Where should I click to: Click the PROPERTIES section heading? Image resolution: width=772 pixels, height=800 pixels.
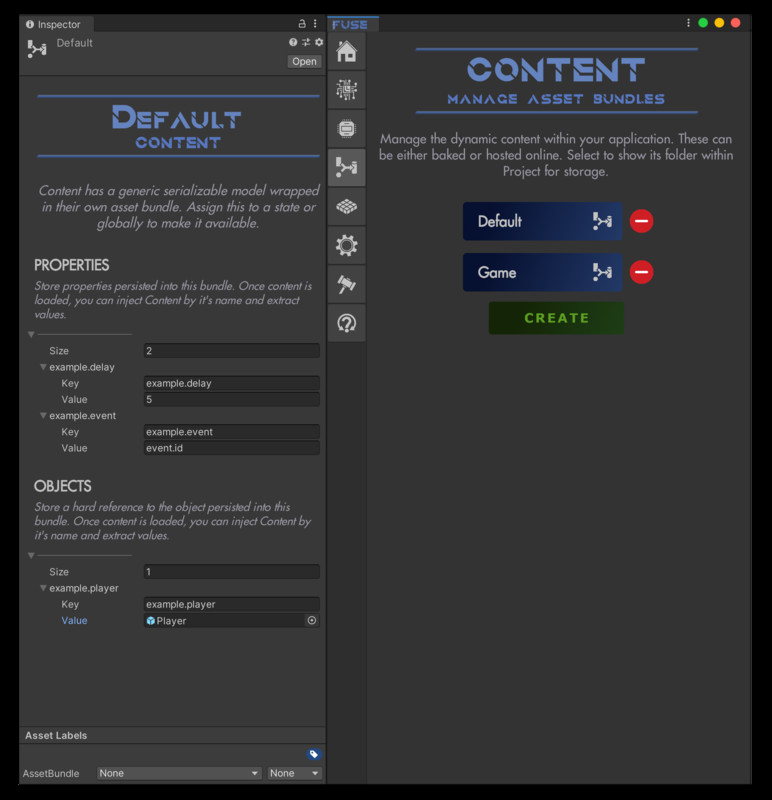pos(71,265)
